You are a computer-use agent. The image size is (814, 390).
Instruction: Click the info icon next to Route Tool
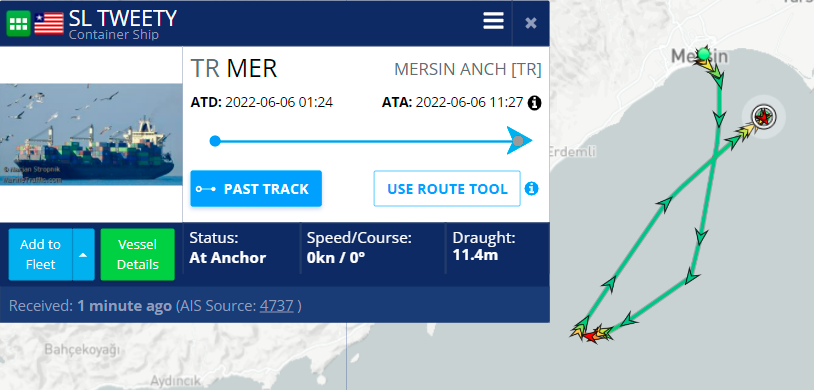pyautogui.click(x=531, y=189)
